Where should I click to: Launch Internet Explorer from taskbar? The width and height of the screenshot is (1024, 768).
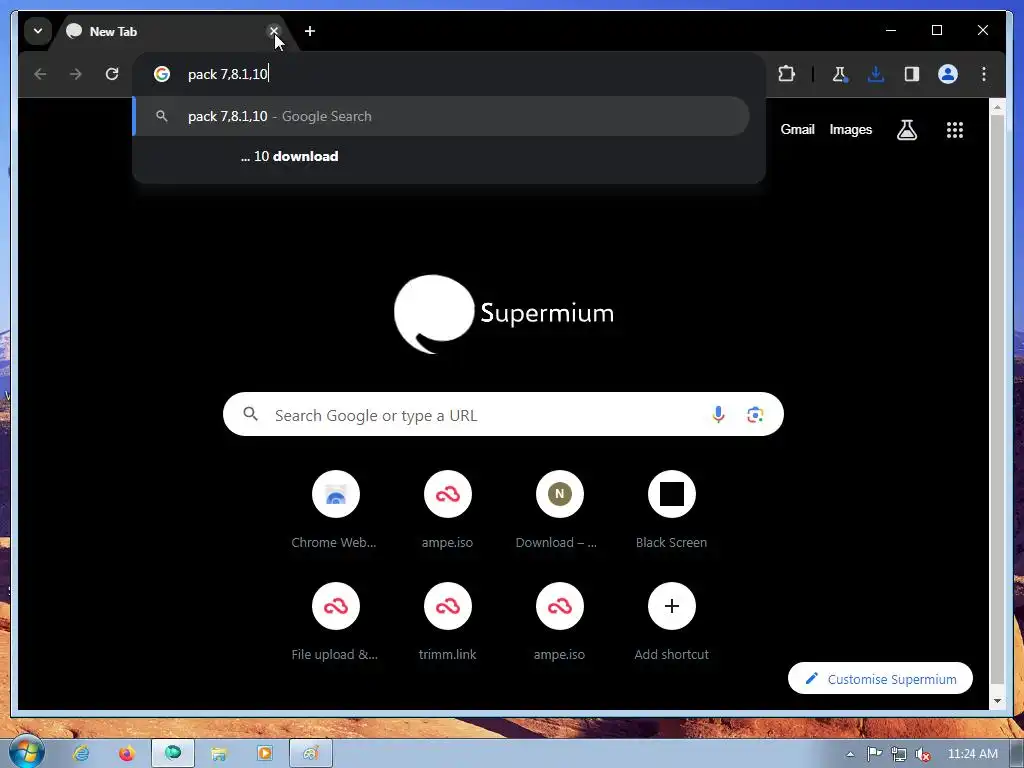[x=81, y=754]
